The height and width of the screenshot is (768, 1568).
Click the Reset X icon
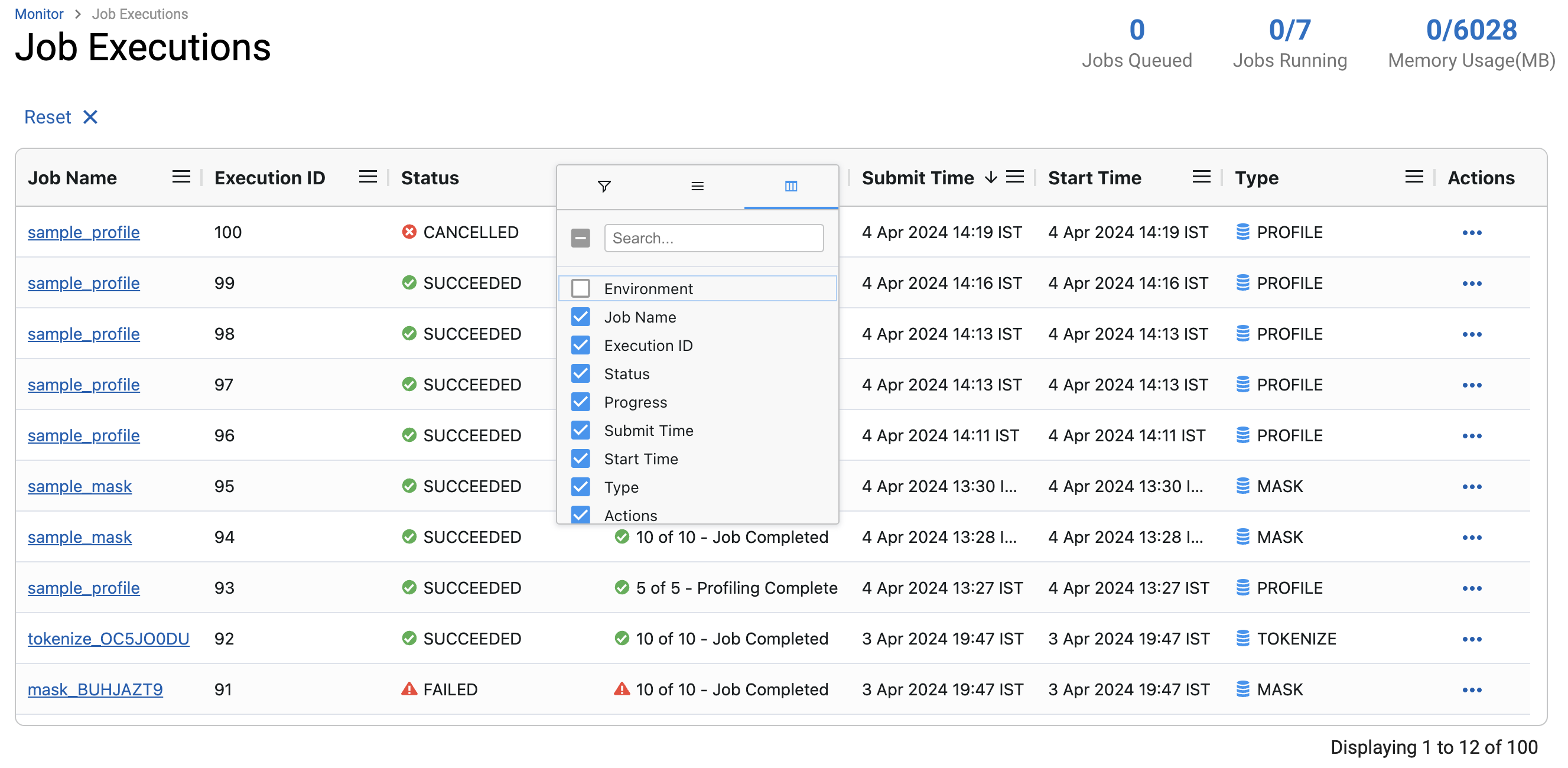(x=90, y=117)
